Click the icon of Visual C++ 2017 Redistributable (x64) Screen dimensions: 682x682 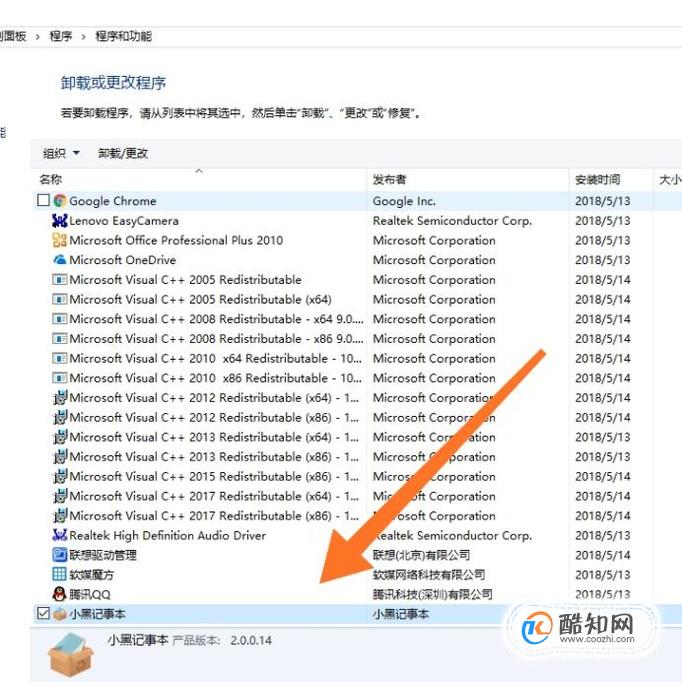60,496
